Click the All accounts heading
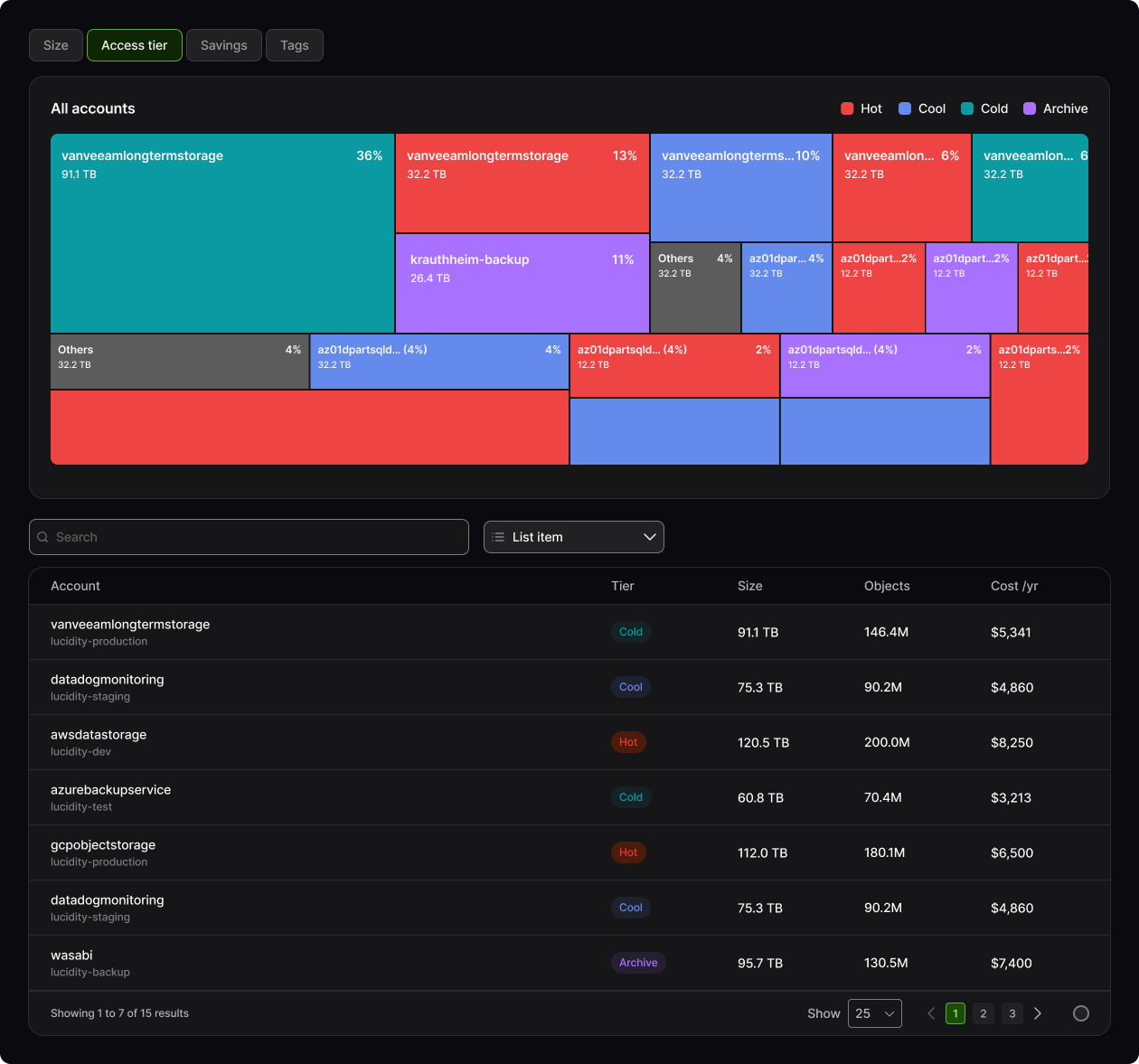The height and width of the screenshot is (1064, 1139). coord(93,108)
